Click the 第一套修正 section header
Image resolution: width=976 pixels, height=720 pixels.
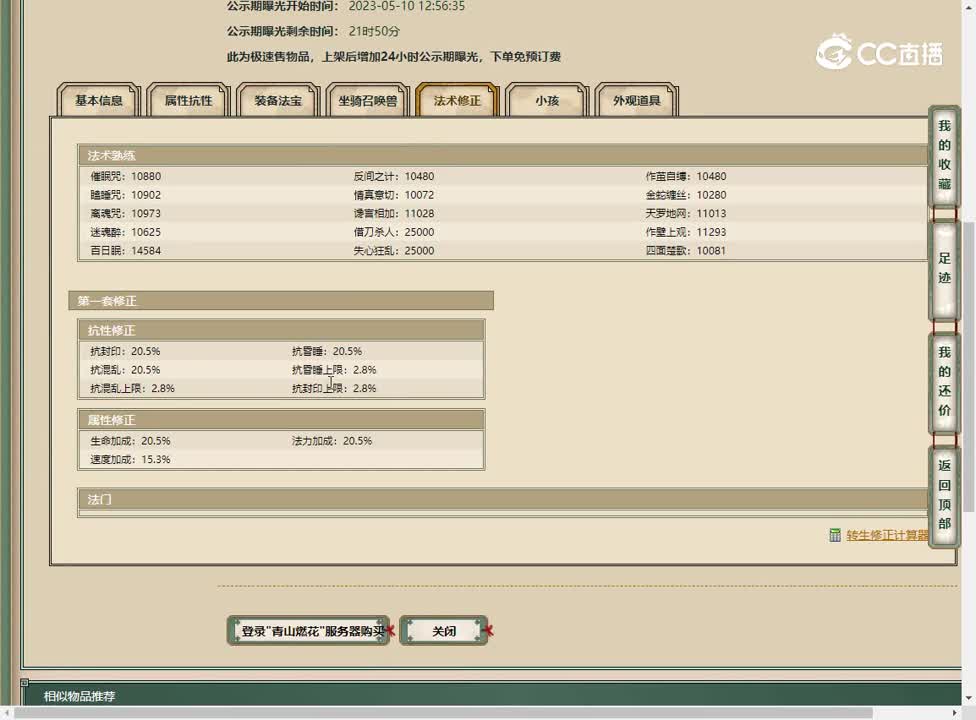coord(281,301)
